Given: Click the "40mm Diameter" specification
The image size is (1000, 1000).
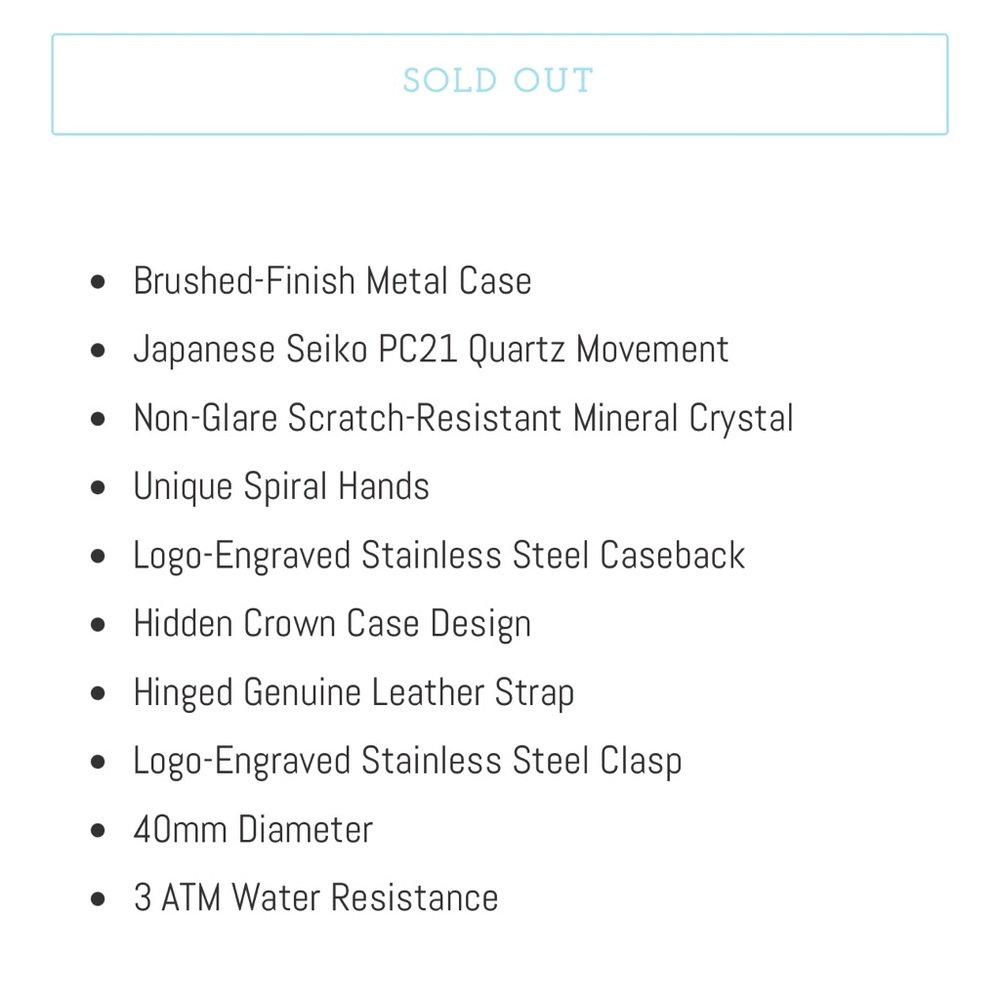Looking at the screenshot, I should (253, 830).
